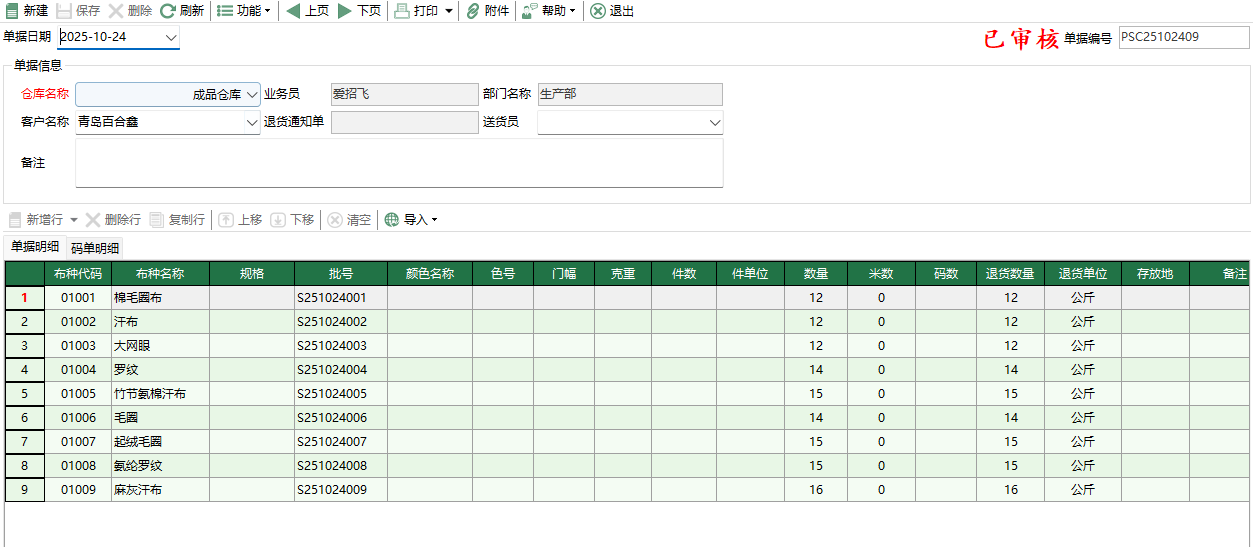Click cell 竹节氨棉汗布
The image size is (1253, 547).
161,393
